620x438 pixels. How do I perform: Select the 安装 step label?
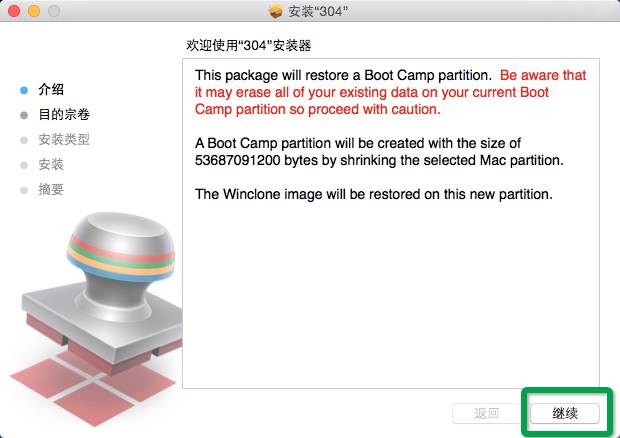51,164
